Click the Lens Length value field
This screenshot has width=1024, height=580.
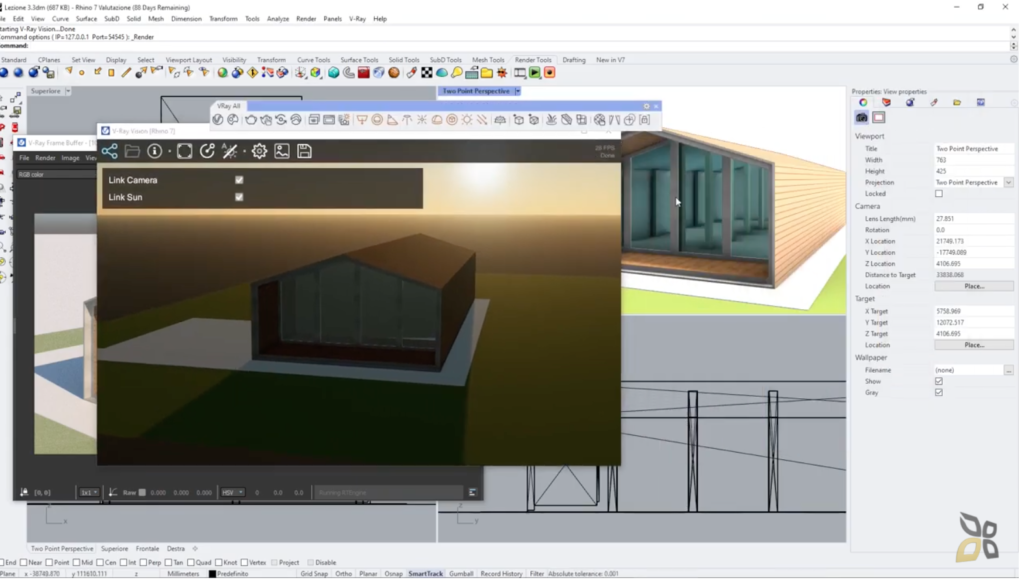(974, 219)
